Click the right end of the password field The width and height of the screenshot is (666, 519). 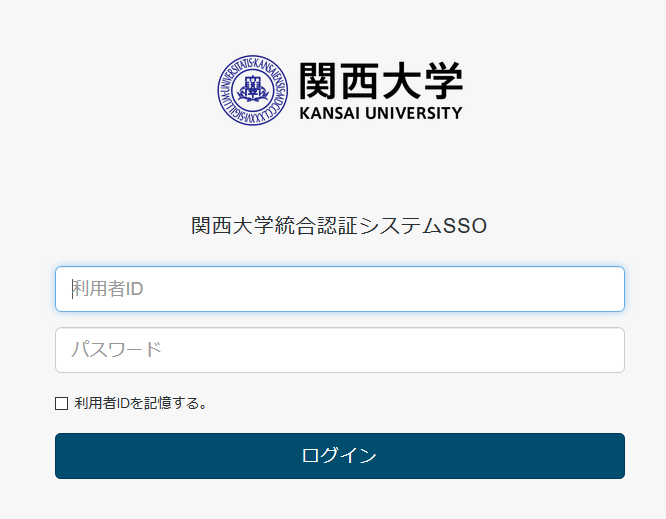coord(605,350)
